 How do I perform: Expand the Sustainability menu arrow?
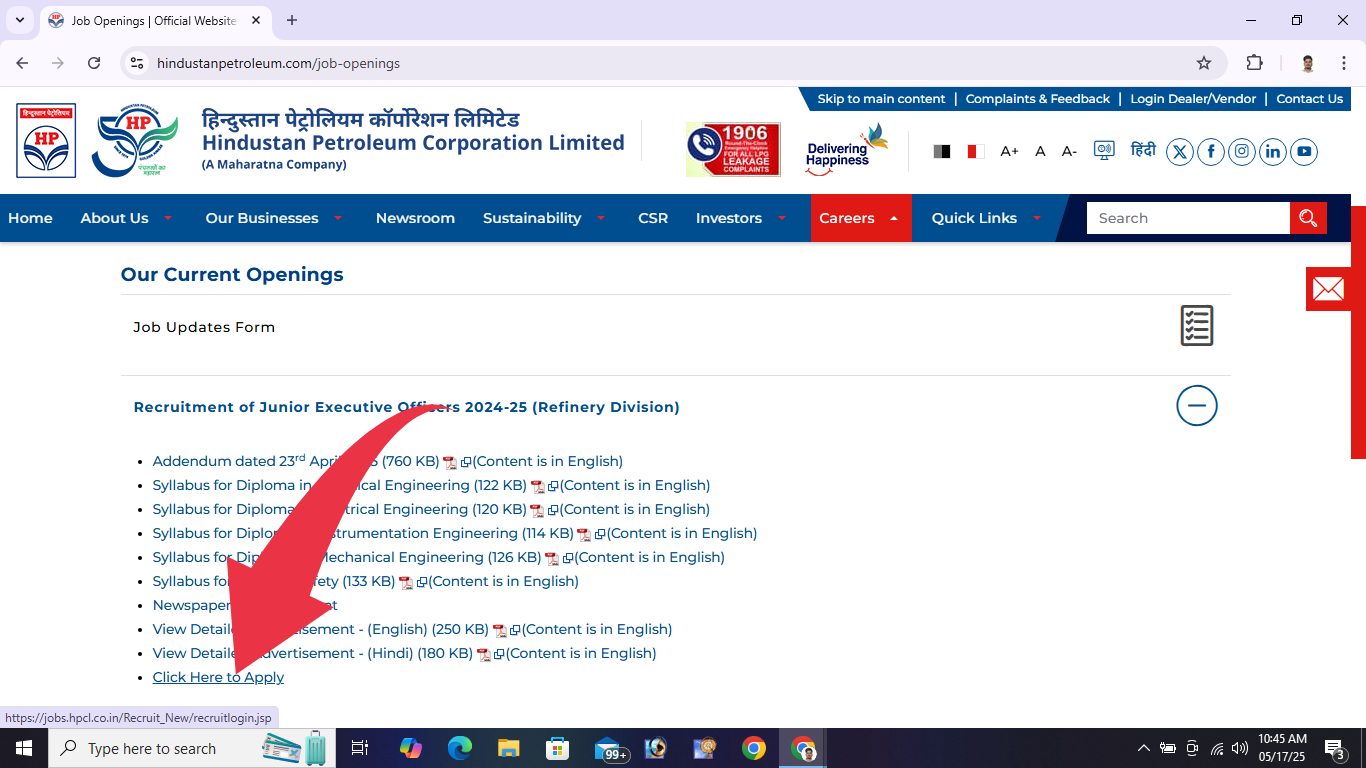601,218
